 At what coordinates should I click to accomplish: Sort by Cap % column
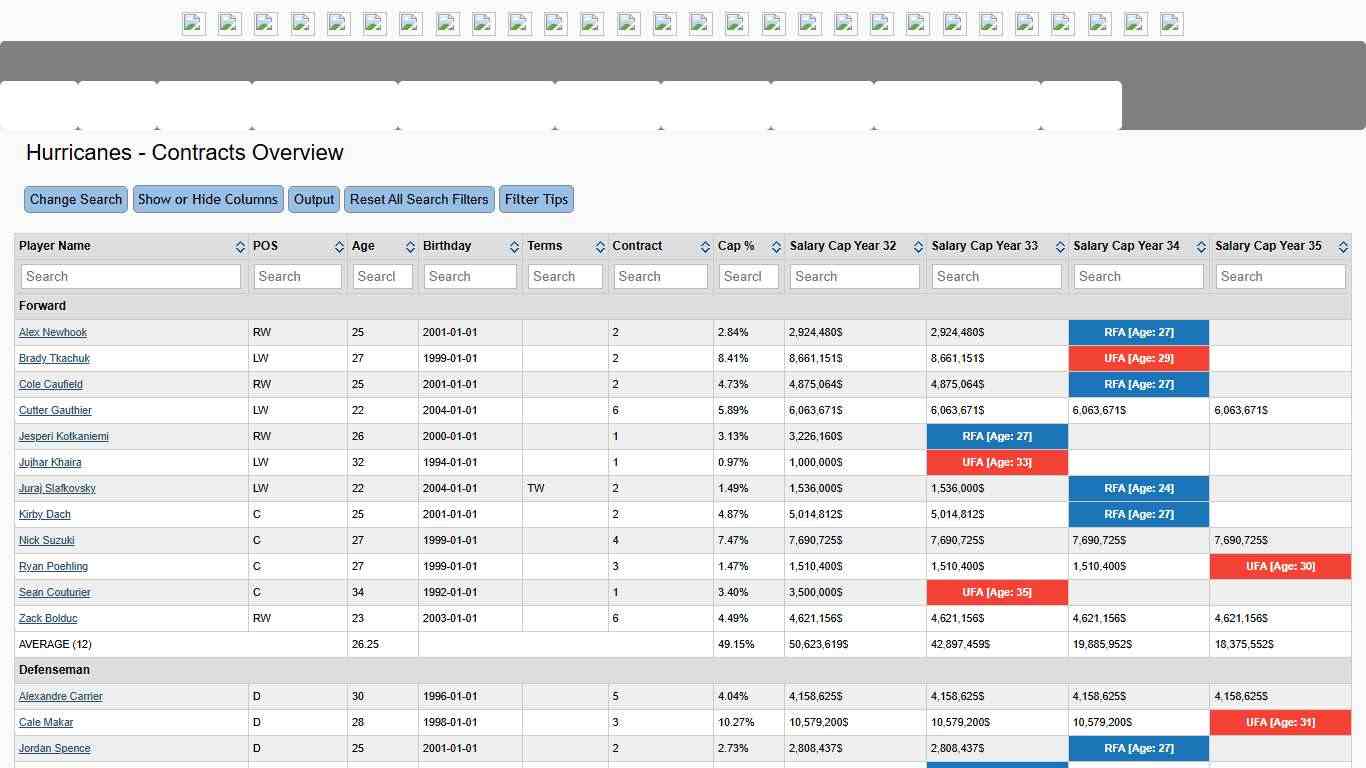[776, 247]
